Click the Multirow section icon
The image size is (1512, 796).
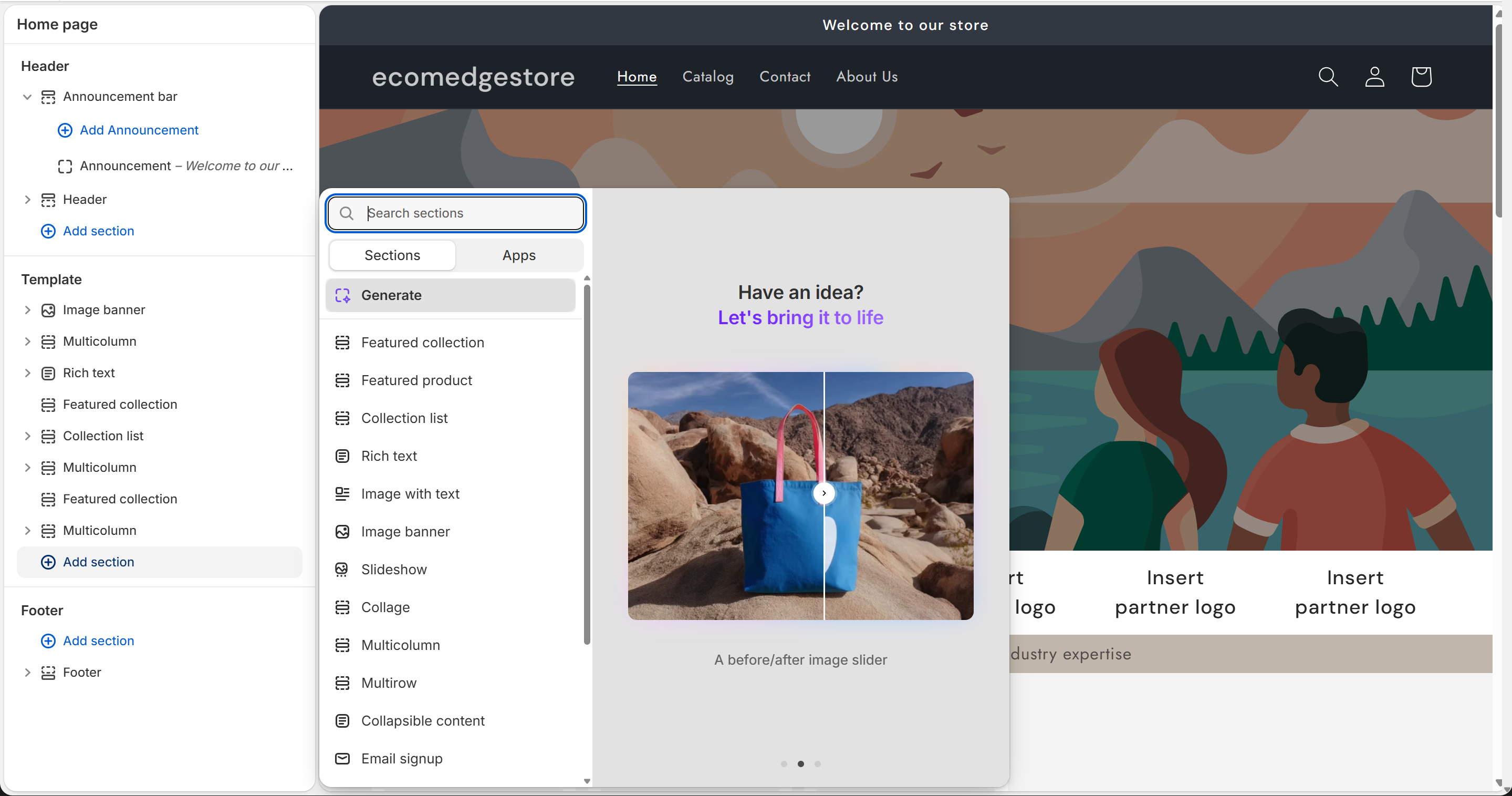[343, 682]
